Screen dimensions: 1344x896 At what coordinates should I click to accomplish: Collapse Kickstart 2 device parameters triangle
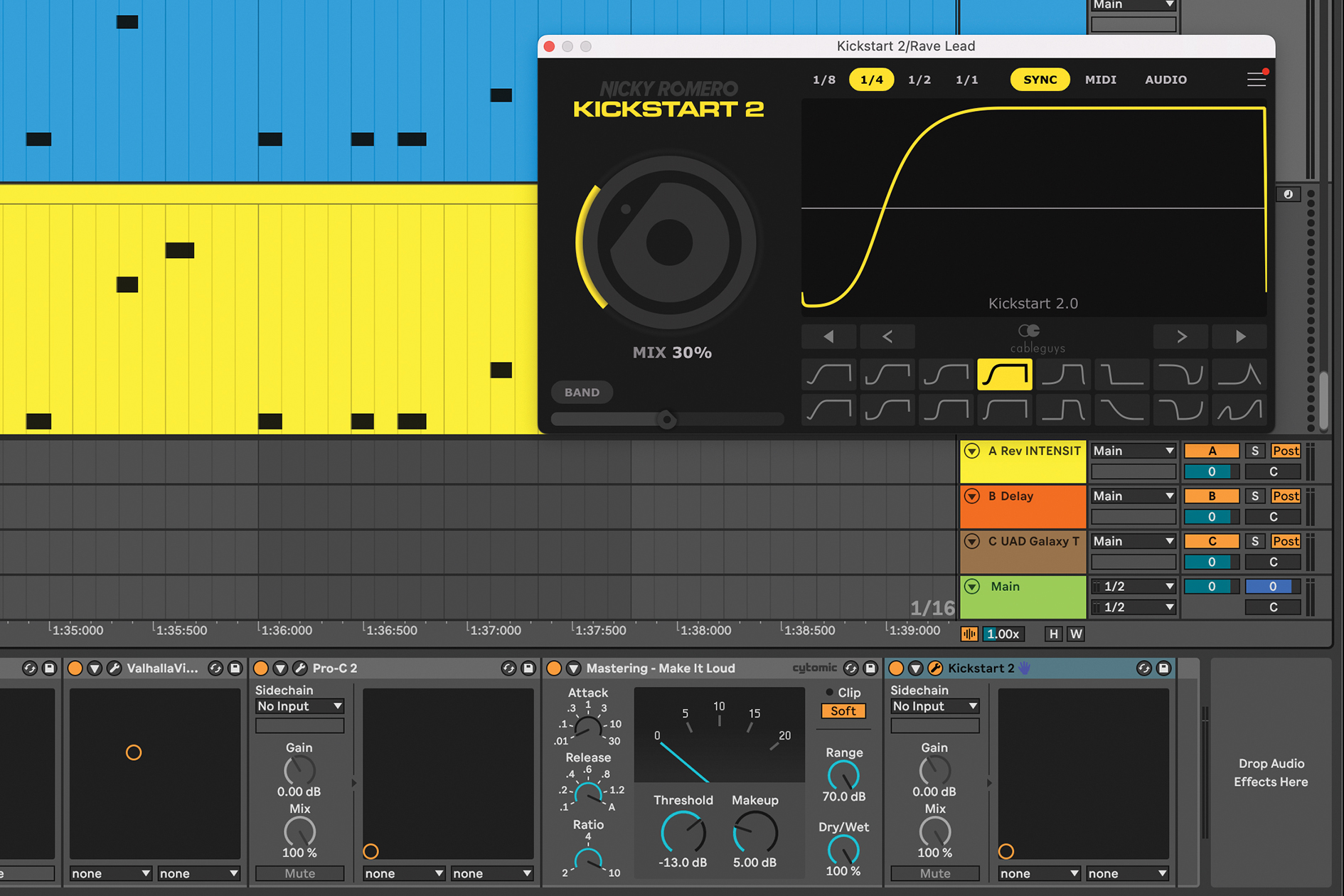click(916, 668)
